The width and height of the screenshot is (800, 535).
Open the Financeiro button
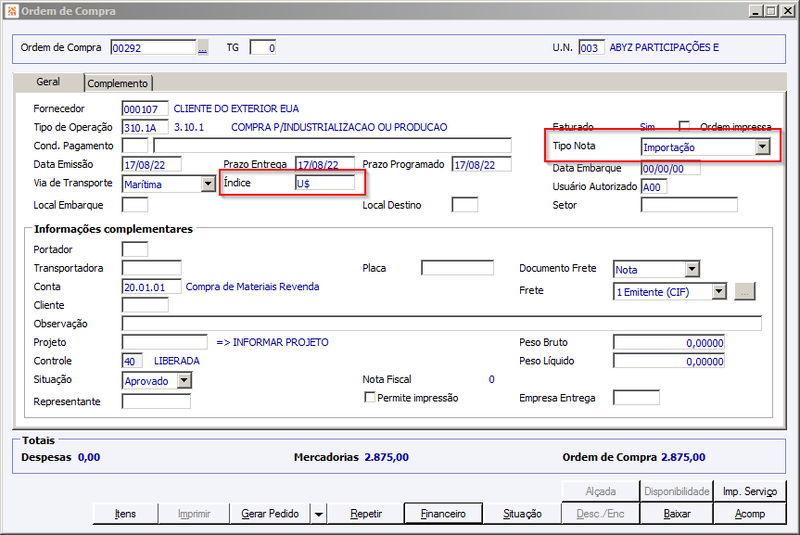coord(443,514)
